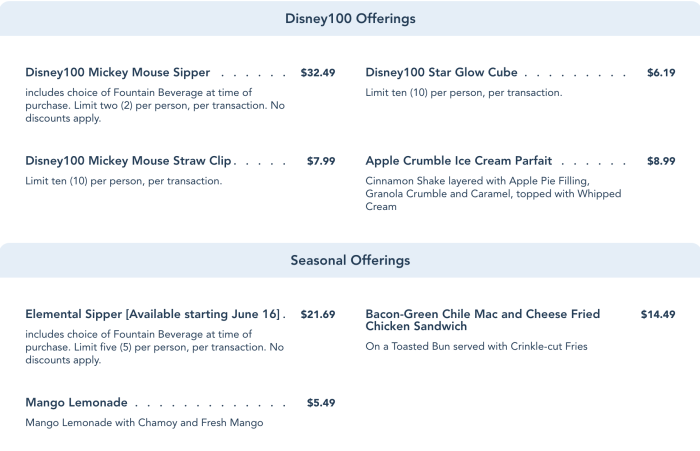
Task: Select the Disney100 Star Glow Cube item
Action: [441, 73]
